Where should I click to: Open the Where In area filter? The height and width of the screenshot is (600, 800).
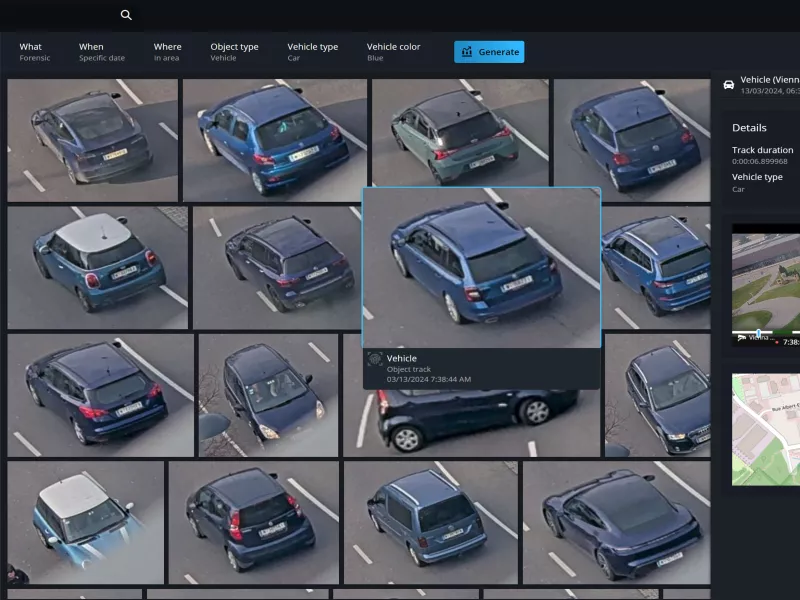click(x=167, y=52)
